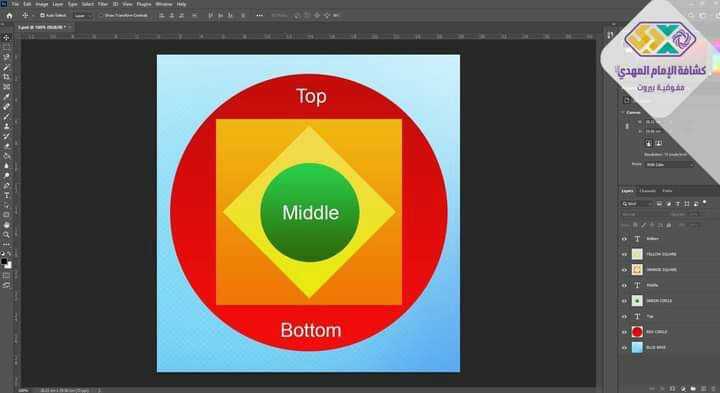The image size is (720, 393).
Task: Select the YELLOW SQUARE layer thumbnail
Action: tap(637, 254)
